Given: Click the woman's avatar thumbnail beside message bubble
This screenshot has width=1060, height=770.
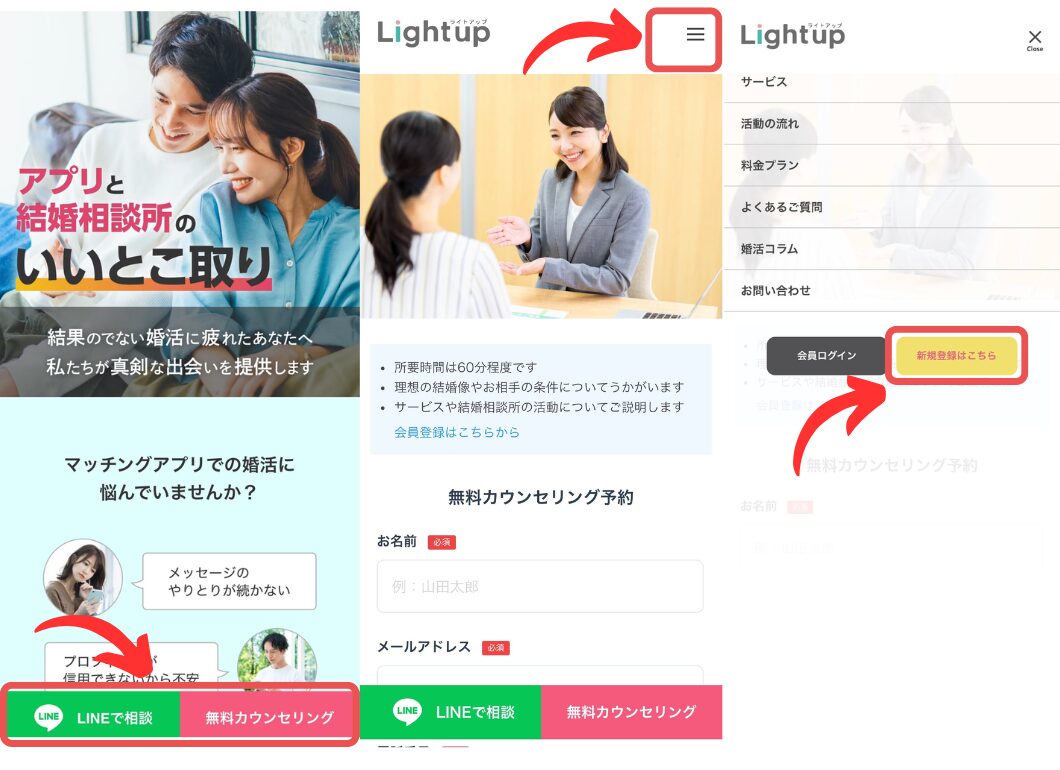Looking at the screenshot, I should pos(83,577).
